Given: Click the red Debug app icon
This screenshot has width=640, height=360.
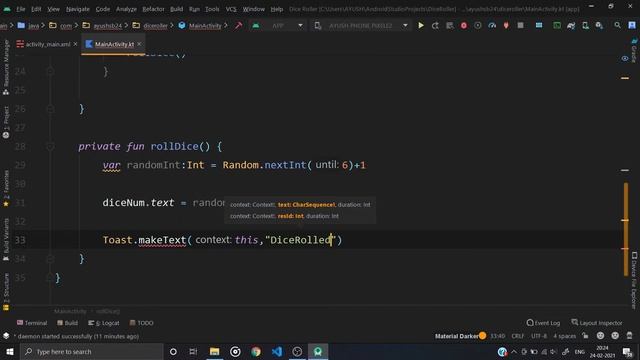Looking at the screenshot, I should point(464,25).
